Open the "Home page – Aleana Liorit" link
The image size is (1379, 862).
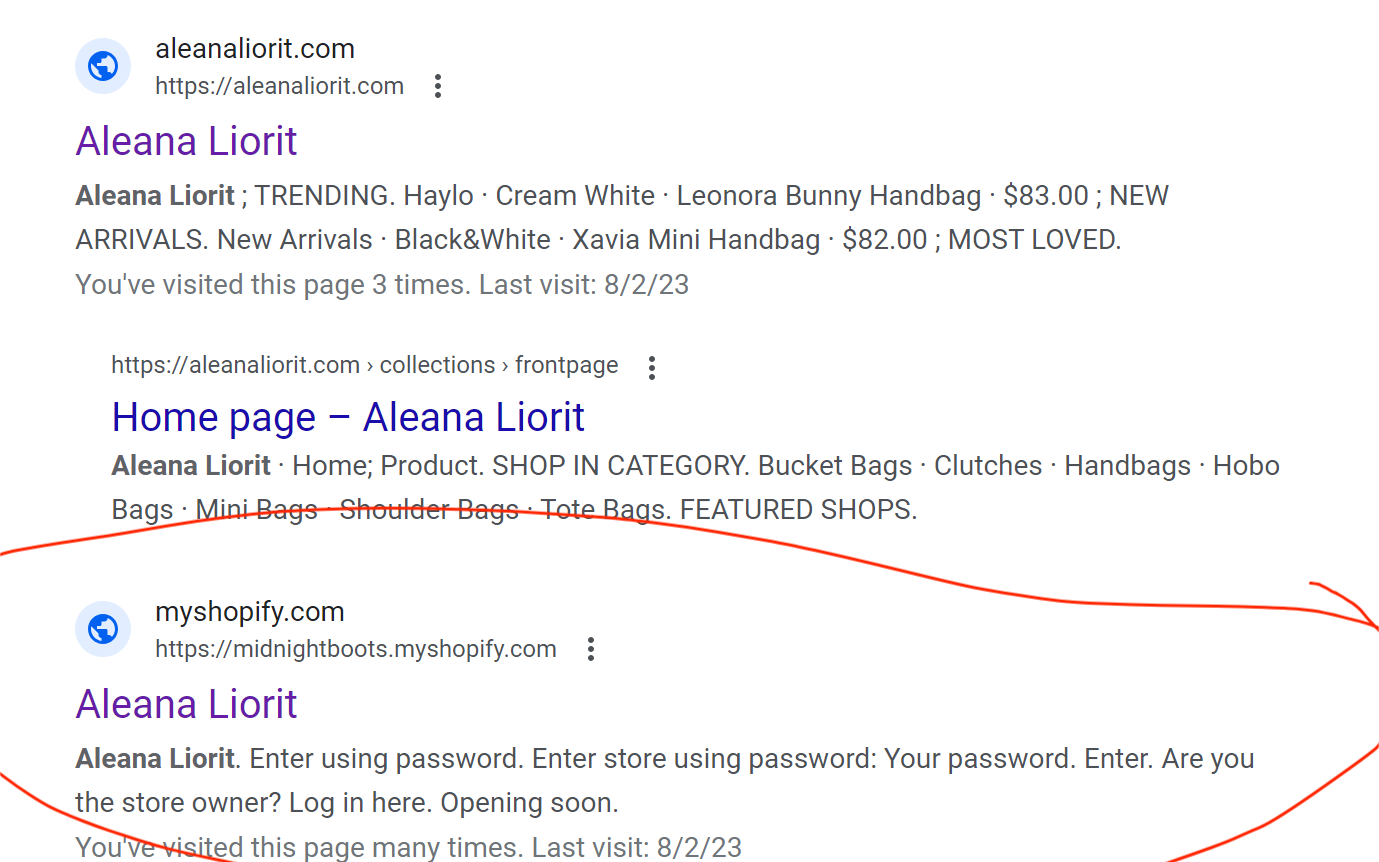coord(348,417)
